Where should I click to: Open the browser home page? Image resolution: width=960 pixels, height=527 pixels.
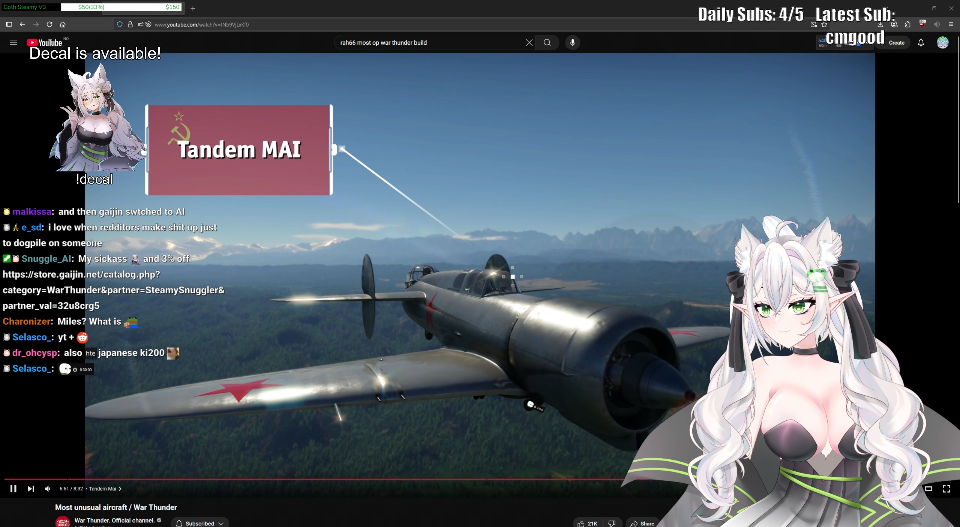click(x=62, y=24)
